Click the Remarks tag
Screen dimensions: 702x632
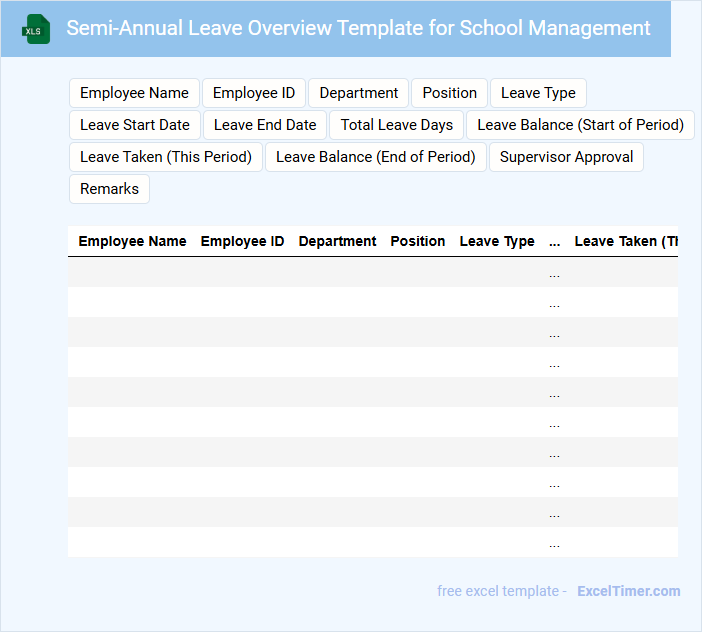click(x=109, y=189)
